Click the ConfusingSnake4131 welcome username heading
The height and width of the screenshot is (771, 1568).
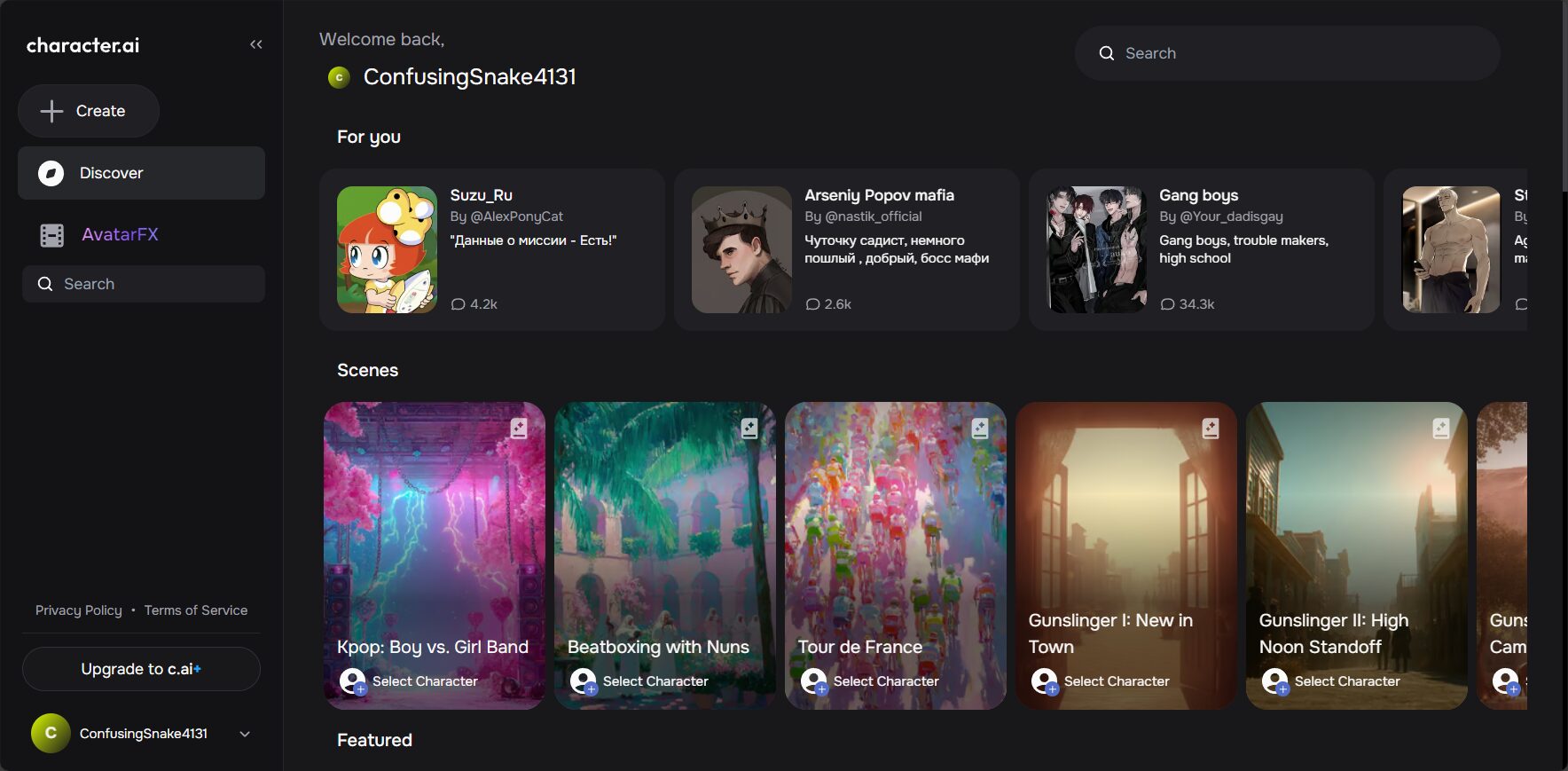point(469,77)
